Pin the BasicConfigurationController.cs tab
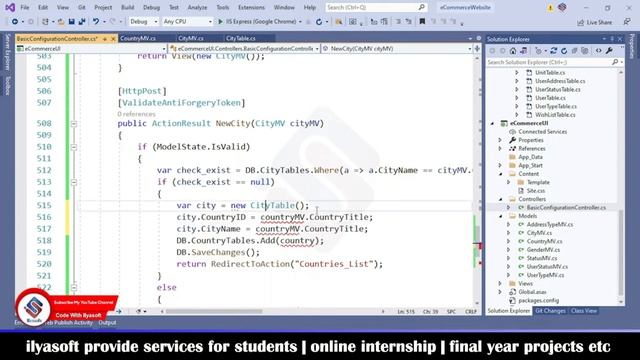Screen dimensions: 640x360 tap(105, 39)
